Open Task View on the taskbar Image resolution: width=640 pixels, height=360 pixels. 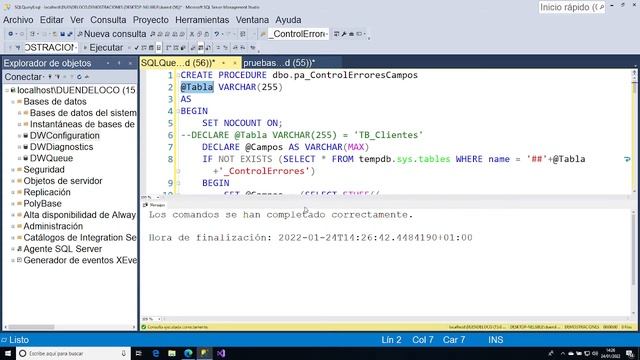(x=139, y=353)
